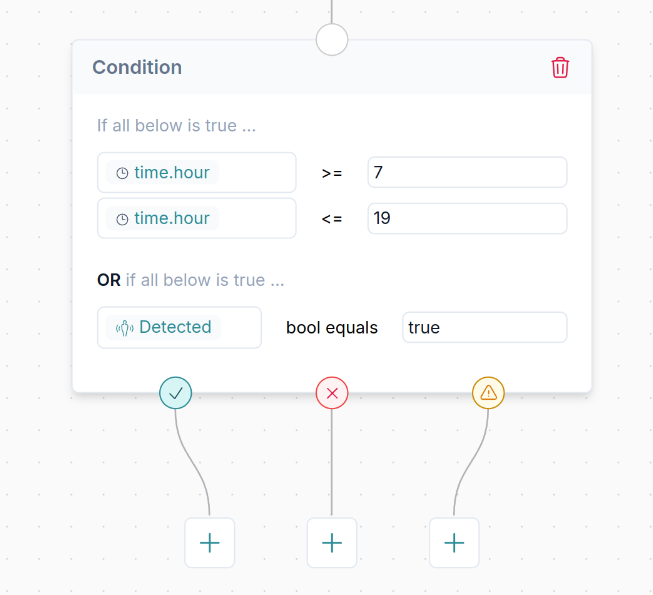Click the motion sensor icon beside Detected

tap(126, 328)
